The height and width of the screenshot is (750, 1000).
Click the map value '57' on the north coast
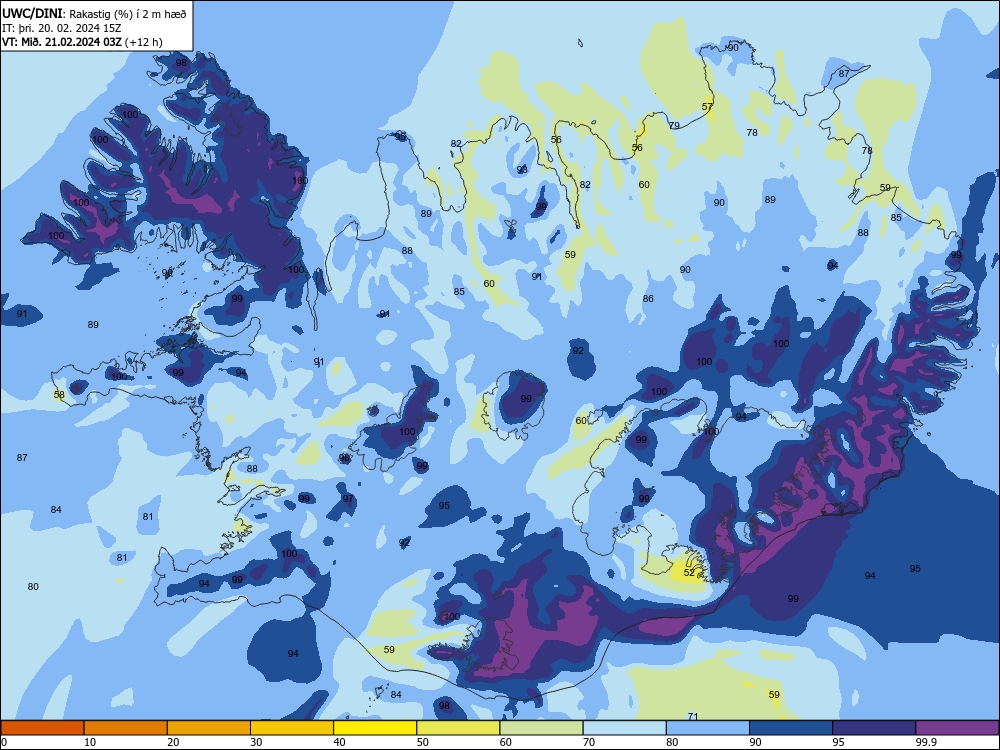pyautogui.click(x=707, y=107)
